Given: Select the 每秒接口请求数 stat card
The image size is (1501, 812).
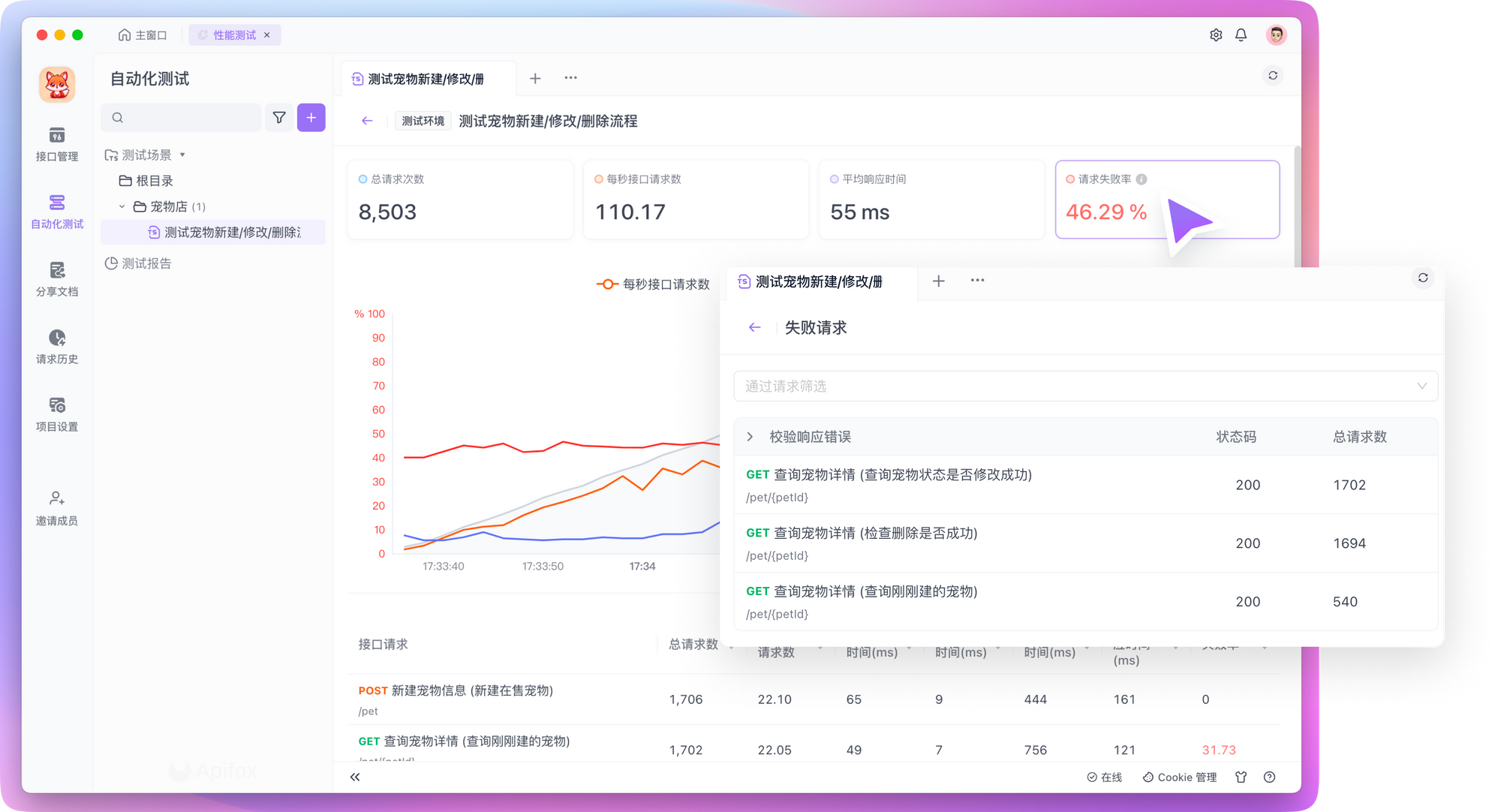Looking at the screenshot, I should tap(696, 200).
